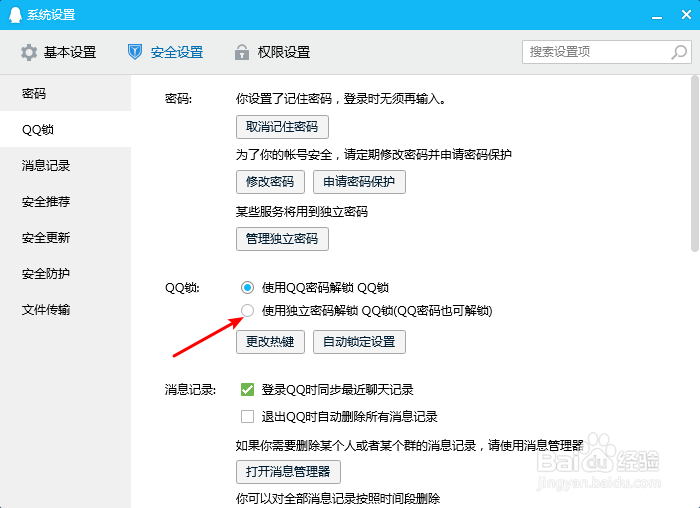Click the 密码: section label
Image resolution: width=700 pixels, height=508 pixels.
(178, 99)
